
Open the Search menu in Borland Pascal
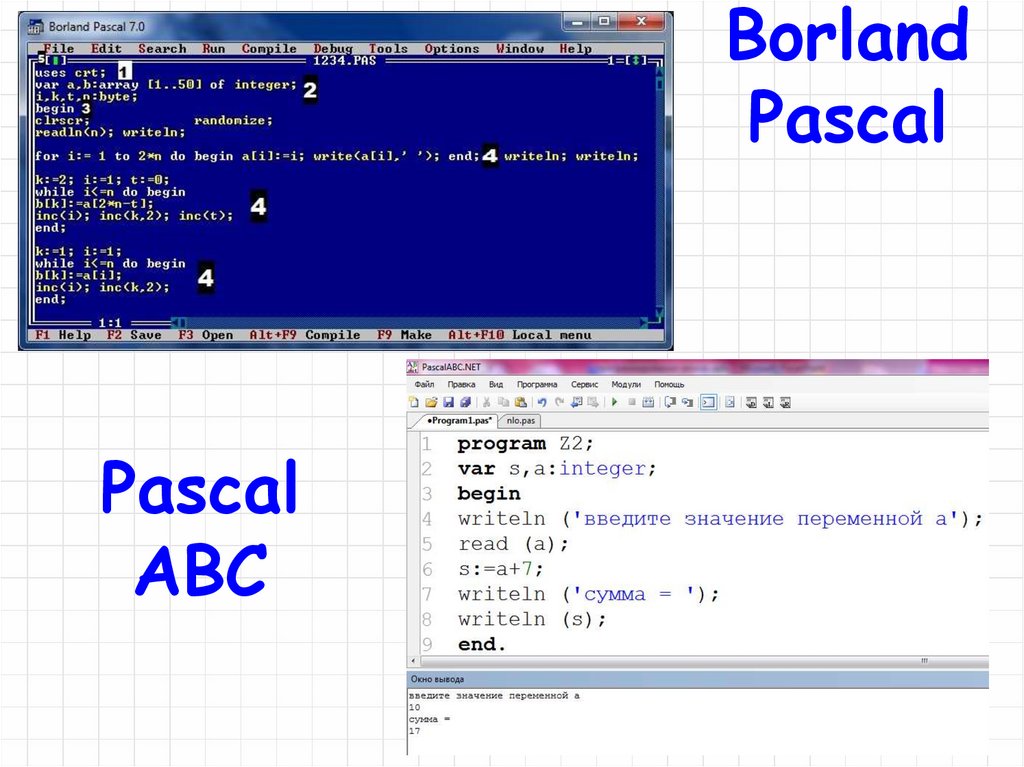point(162,48)
